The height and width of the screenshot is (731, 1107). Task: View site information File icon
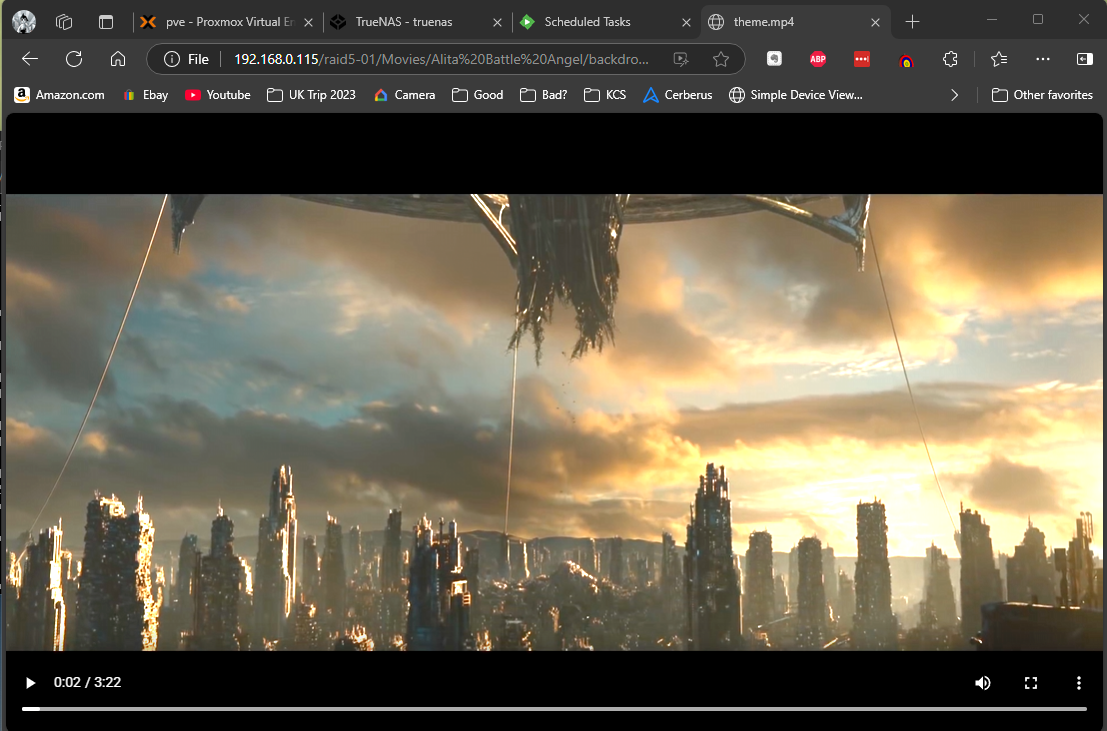coord(186,59)
